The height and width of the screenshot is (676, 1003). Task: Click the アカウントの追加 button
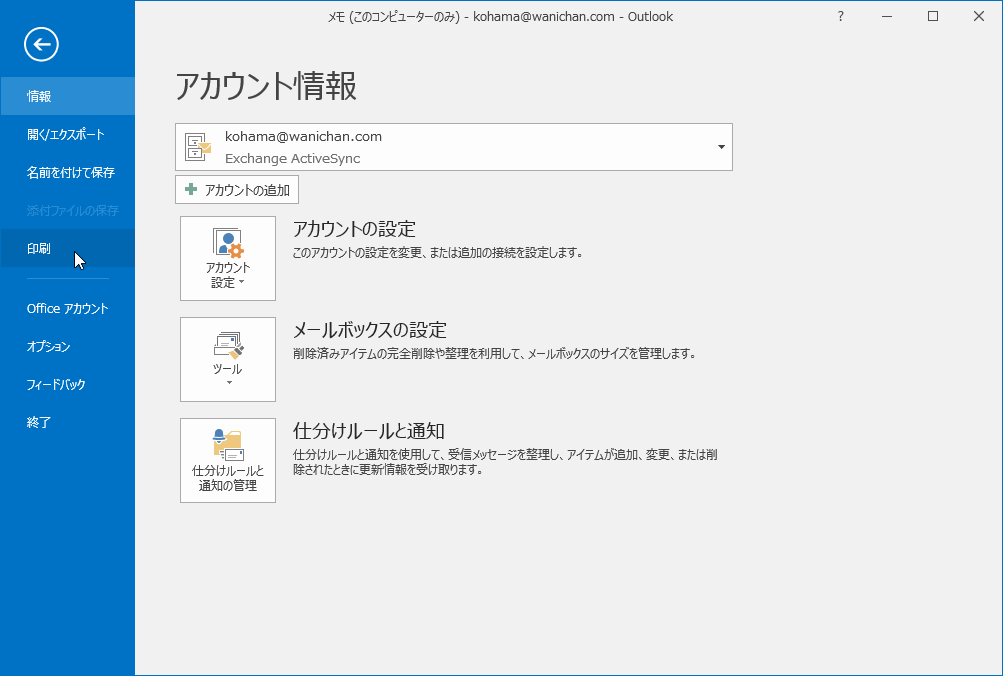(x=237, y=190)
